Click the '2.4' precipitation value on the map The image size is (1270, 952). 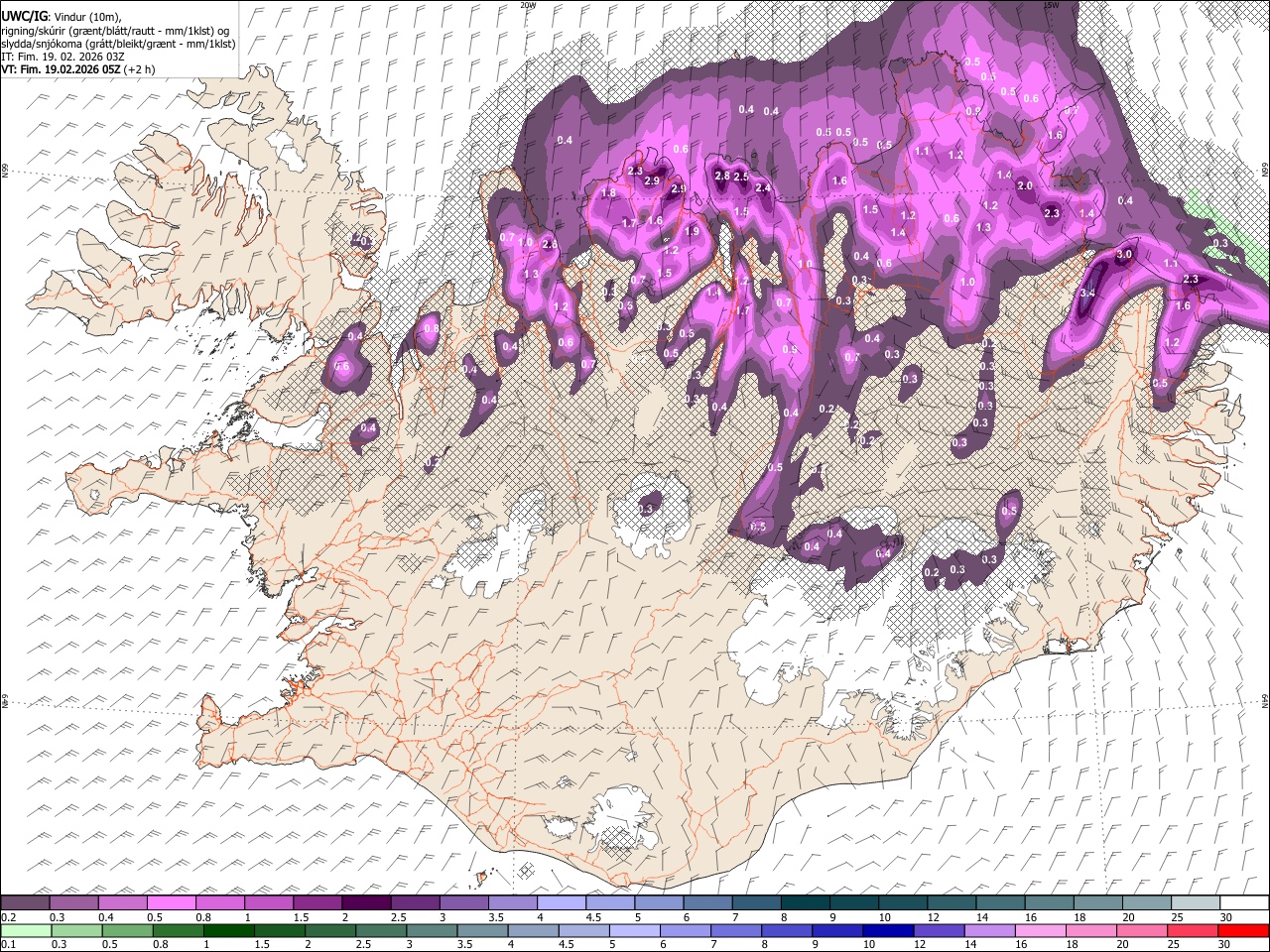pos(763,187)
